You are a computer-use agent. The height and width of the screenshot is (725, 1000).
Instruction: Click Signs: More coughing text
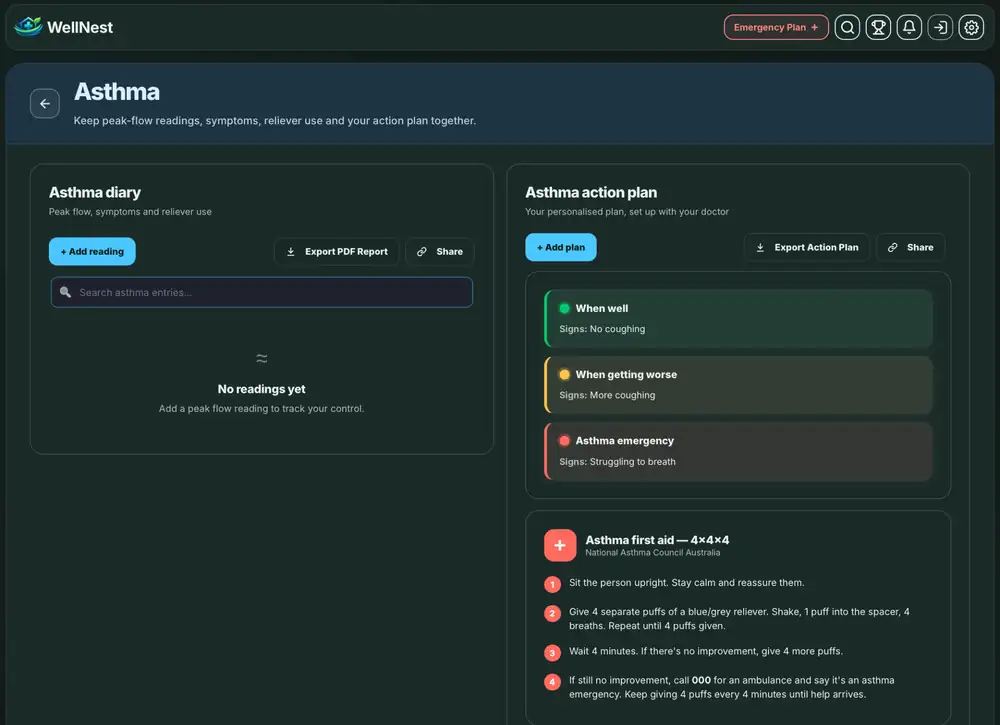pos(607,395)
